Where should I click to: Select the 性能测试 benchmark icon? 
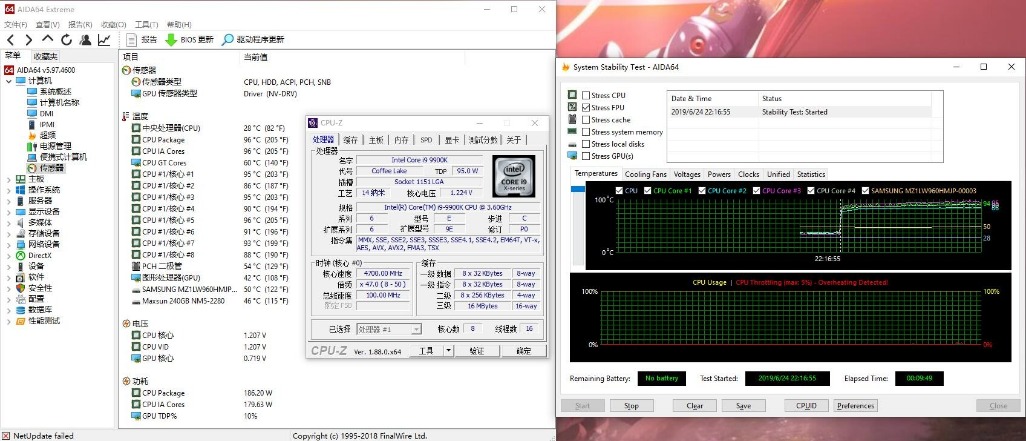[x=21, y=321]
